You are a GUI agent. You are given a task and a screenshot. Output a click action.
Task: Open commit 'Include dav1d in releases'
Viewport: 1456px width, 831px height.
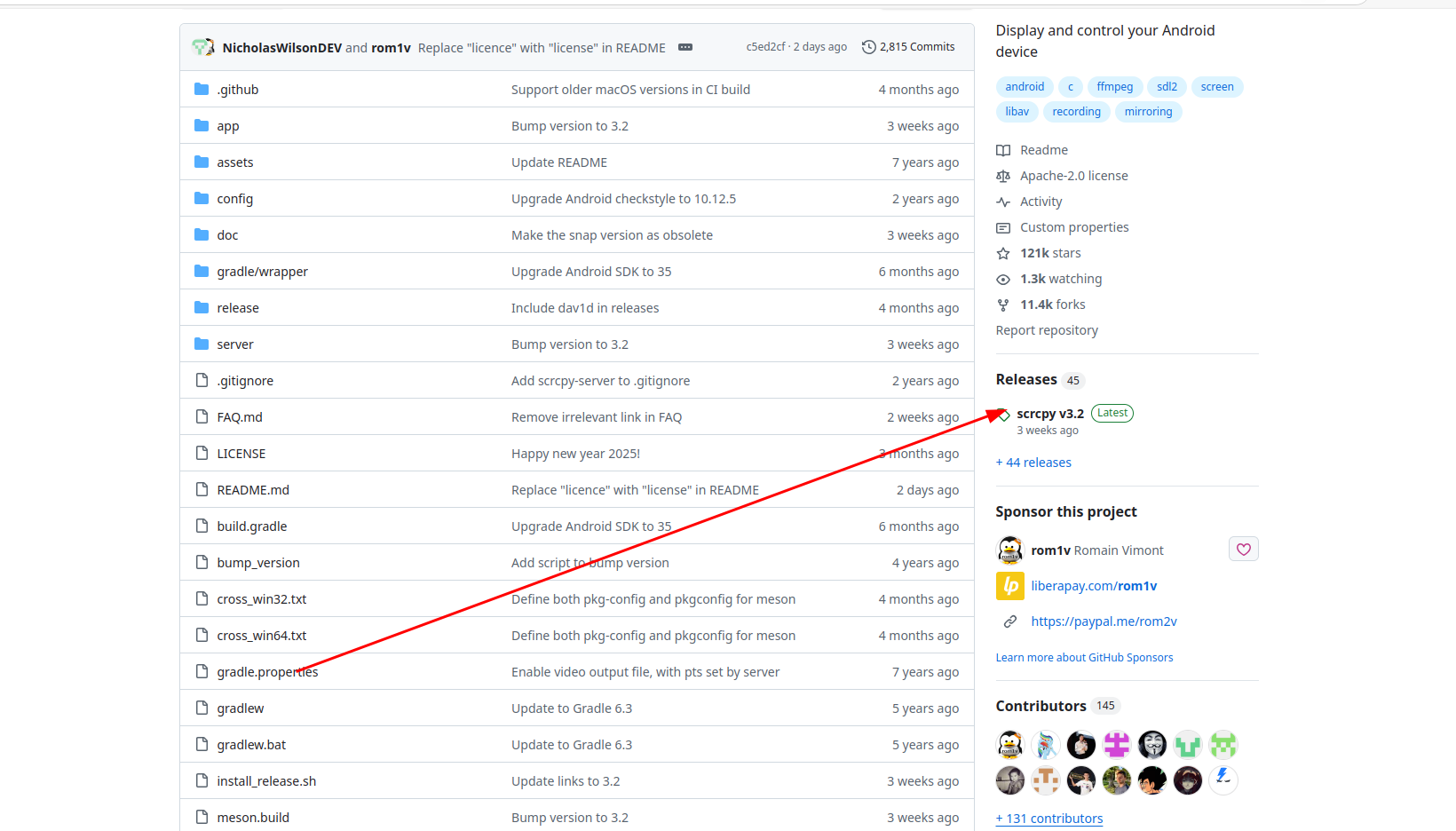point(585,308)
